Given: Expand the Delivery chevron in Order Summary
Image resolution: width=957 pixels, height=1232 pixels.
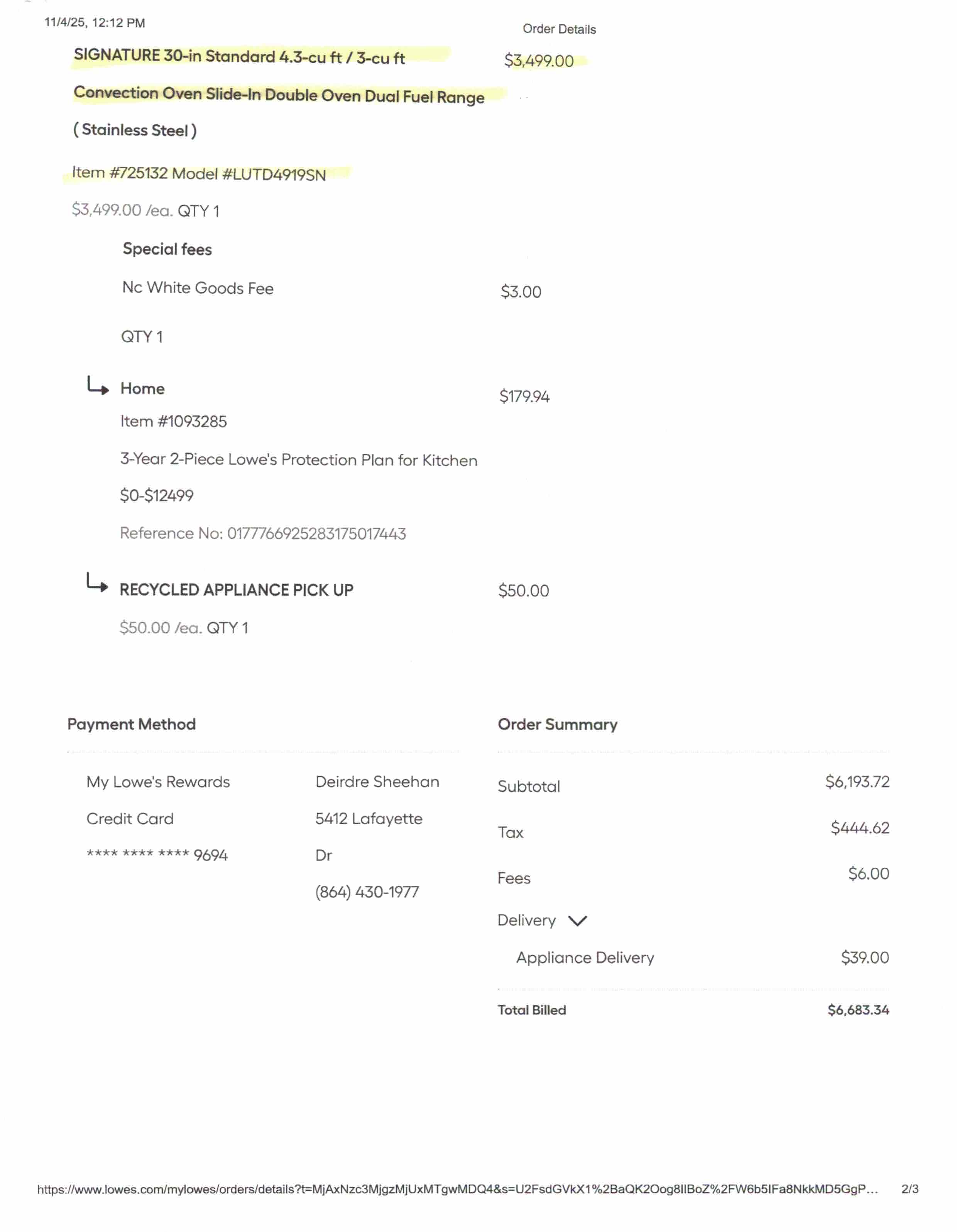Looking at the screenshot, I should (x=577, y=921).
